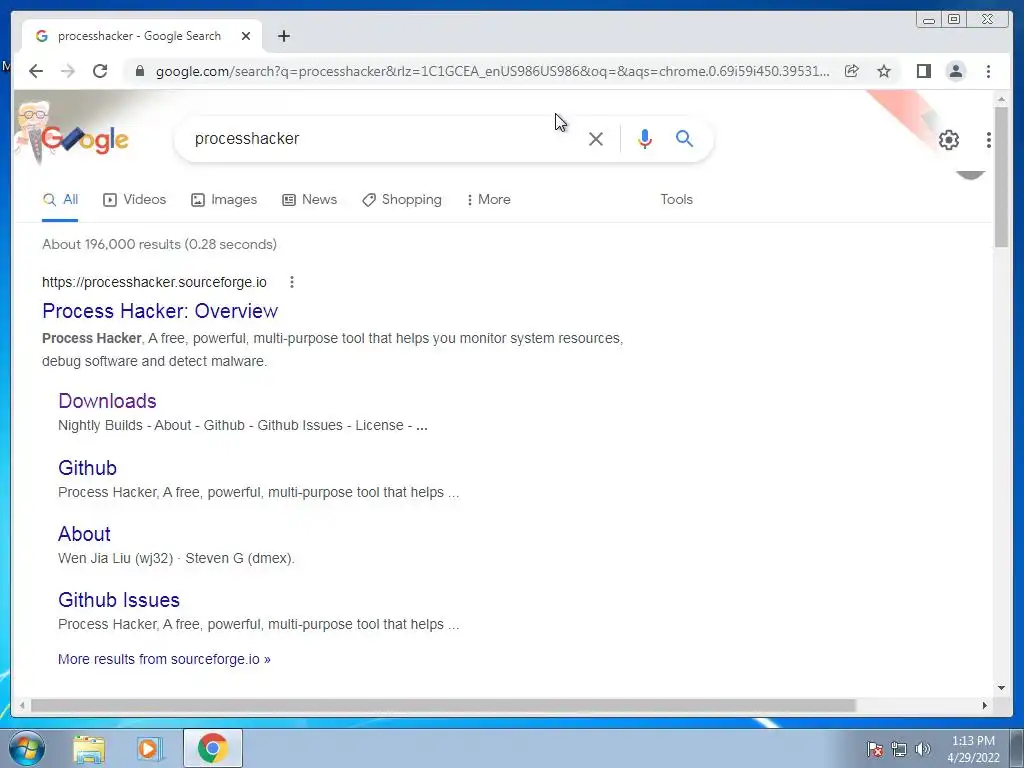Click vertical scrollbar down arrow
Viewport: 1024px width, 768px height.
coord(1001,687)
